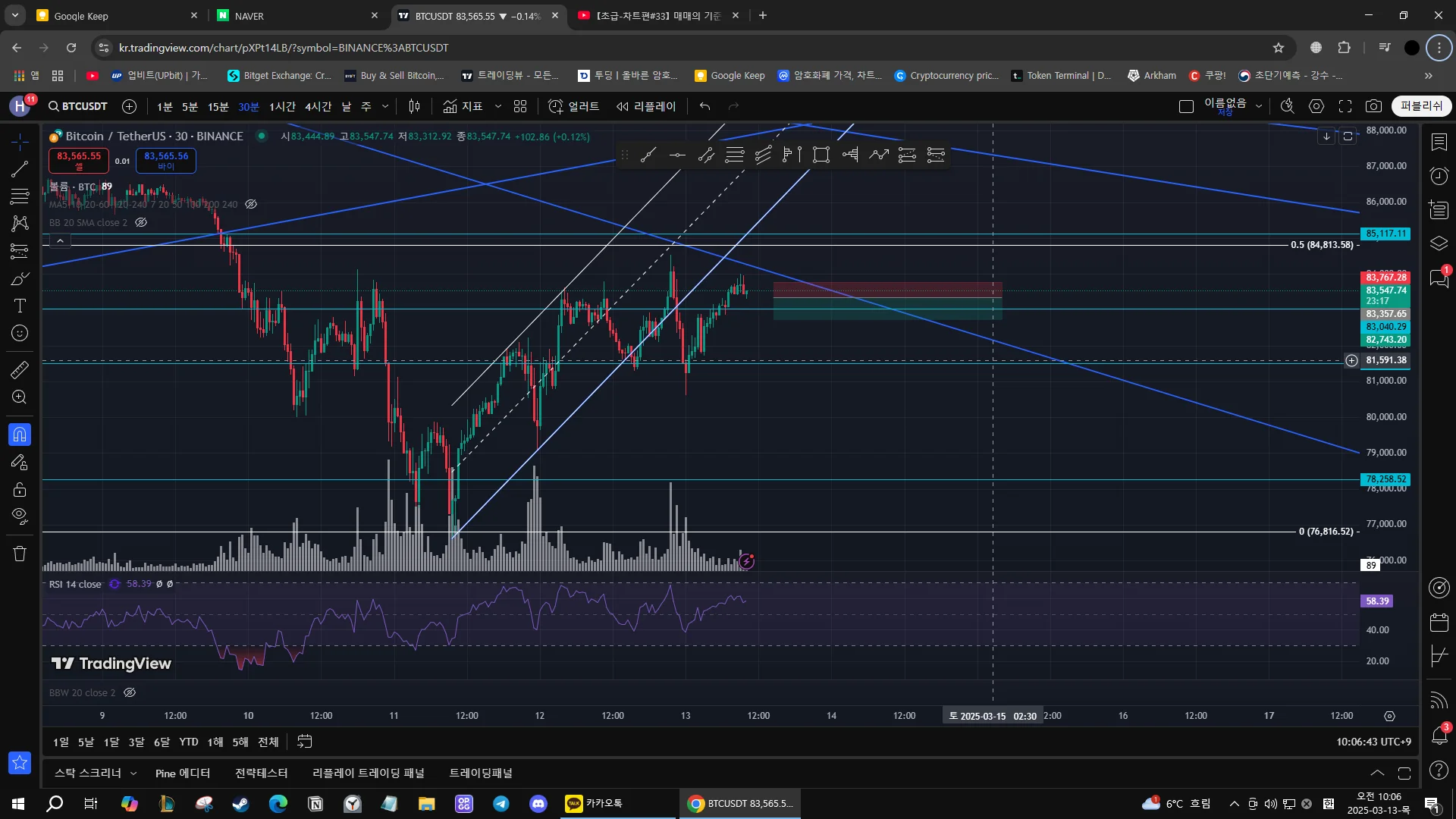Toggle visibility of BB 20 SMA indicator
Viewport: 1456px width, 819px height.
[x=141, y=223]
